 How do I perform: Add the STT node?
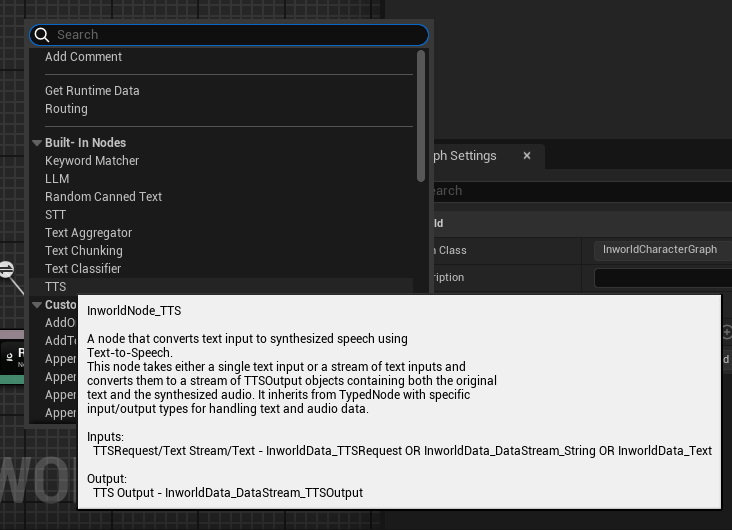point(55,215)
